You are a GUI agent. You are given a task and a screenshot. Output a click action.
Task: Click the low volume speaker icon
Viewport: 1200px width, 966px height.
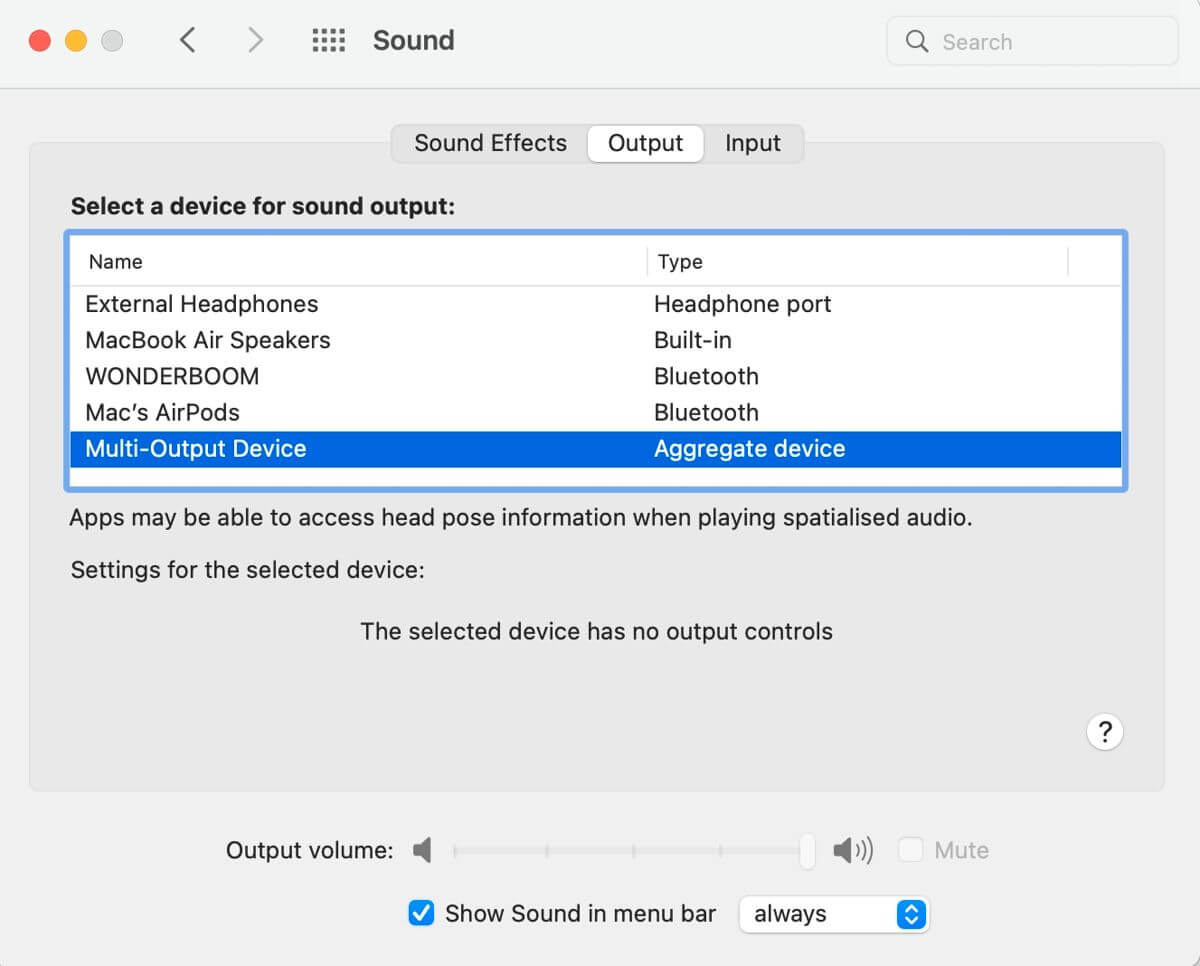coord(423,851)
